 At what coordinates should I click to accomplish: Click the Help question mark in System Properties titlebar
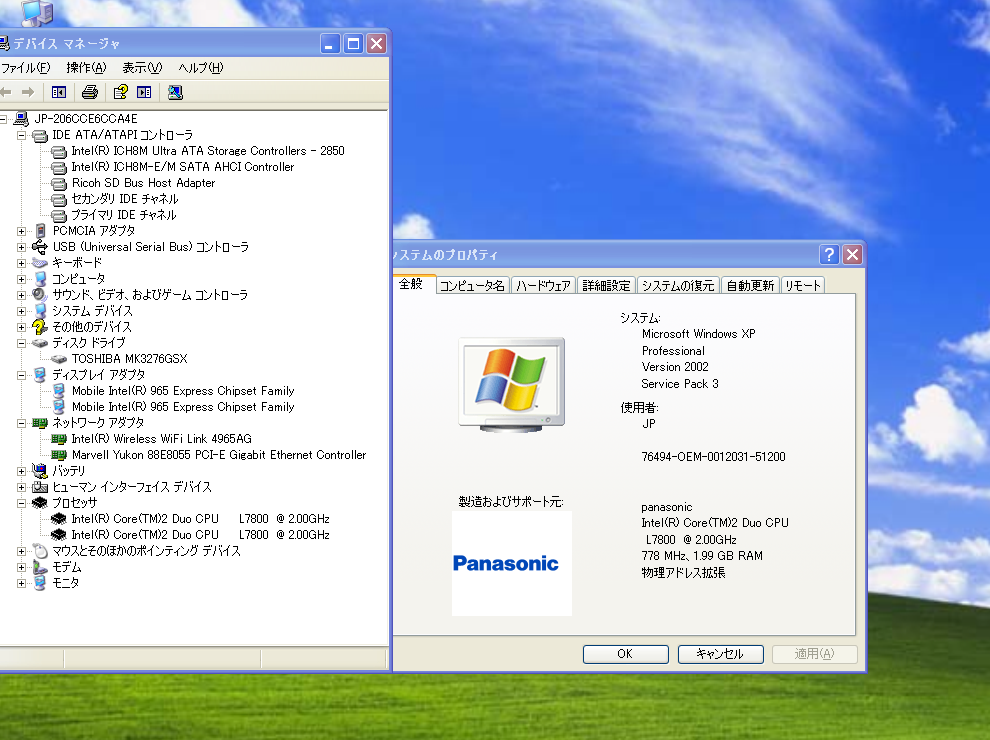pos(828,254)
